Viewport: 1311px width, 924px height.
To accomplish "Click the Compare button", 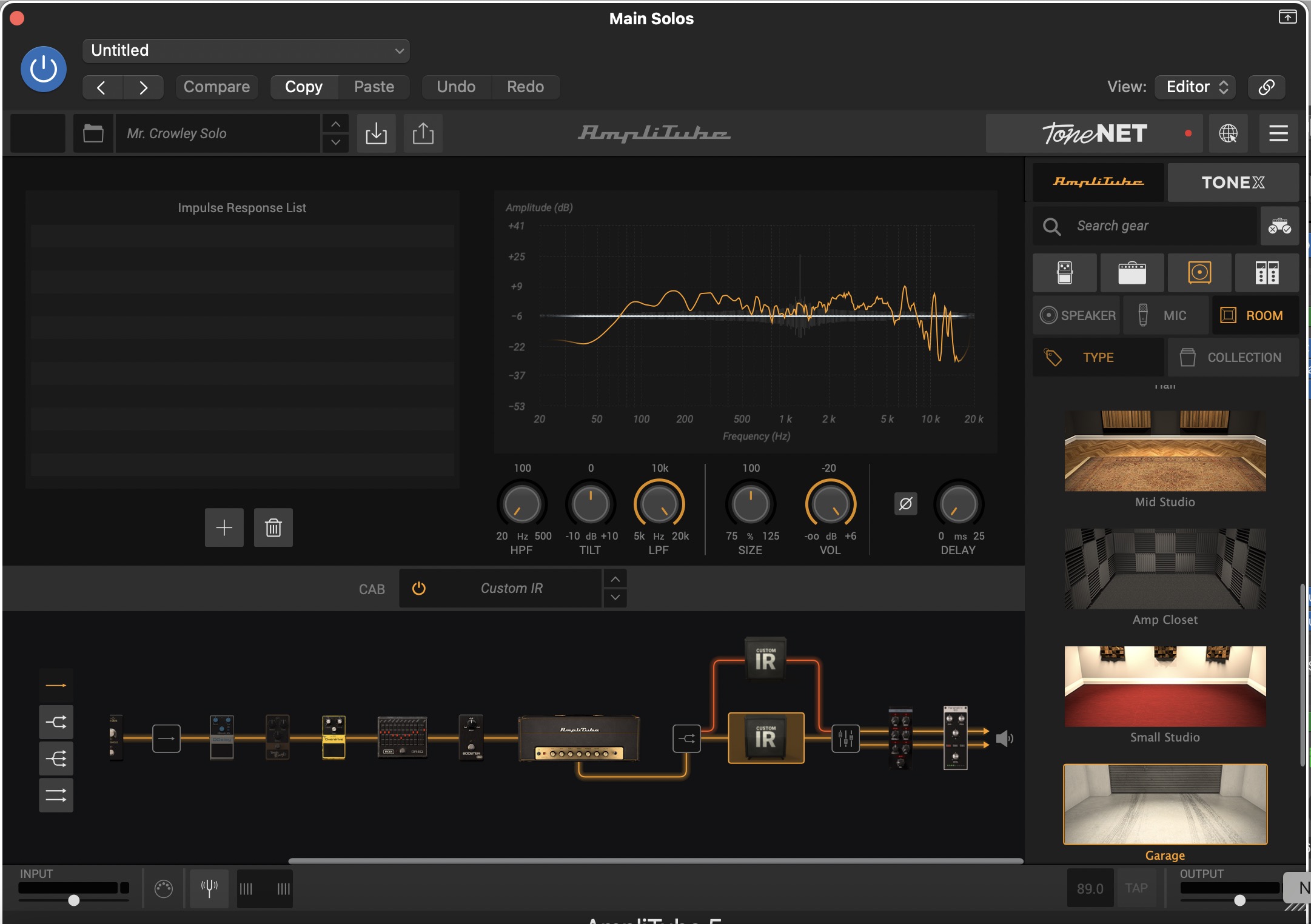I will tap(216, 87).
